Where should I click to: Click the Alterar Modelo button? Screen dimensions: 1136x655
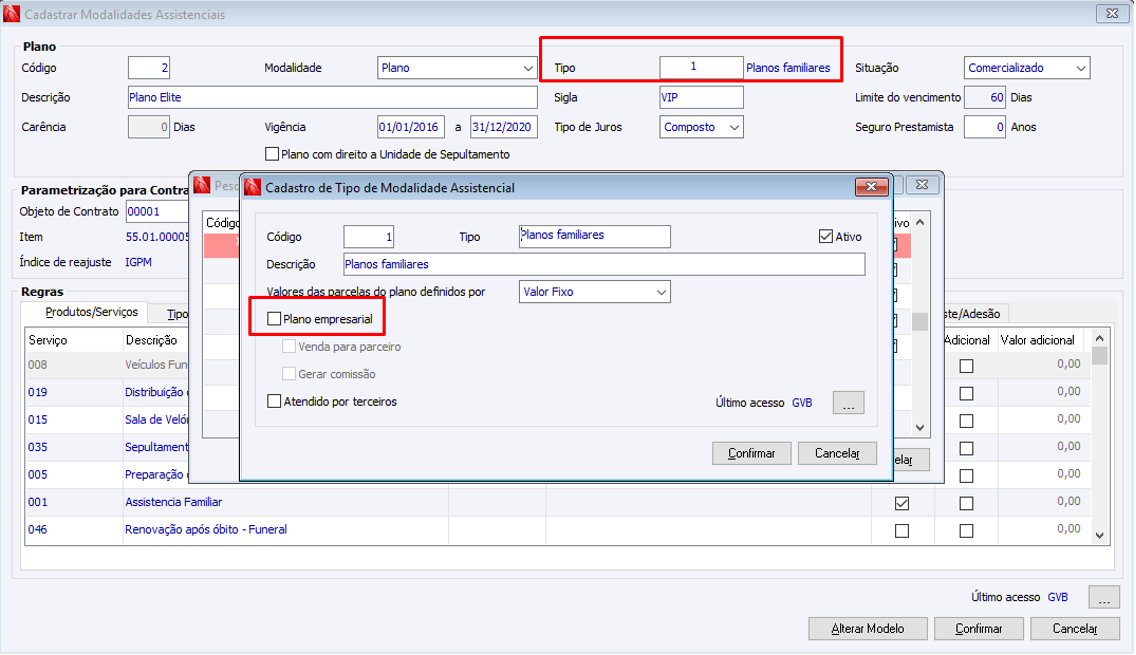867,629
